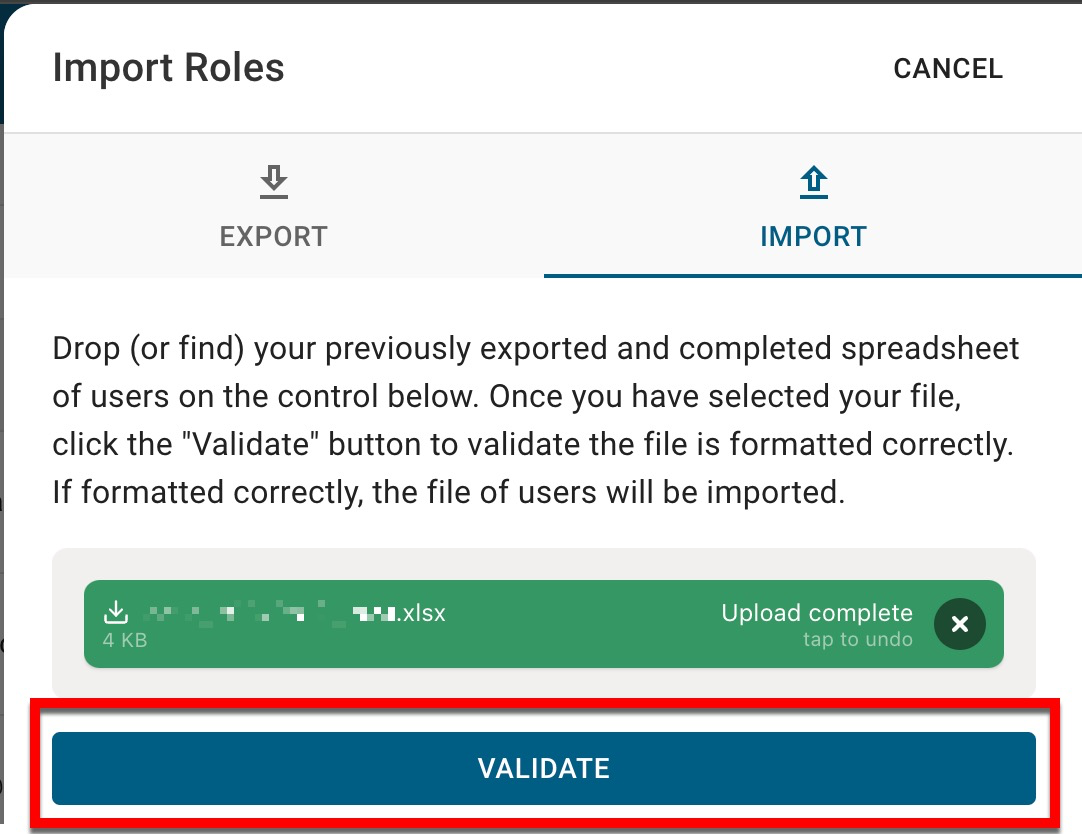Viewport: 1082px width, 834px height.
Task: Click the divider line under the dialog header
Action: [543, 133]
